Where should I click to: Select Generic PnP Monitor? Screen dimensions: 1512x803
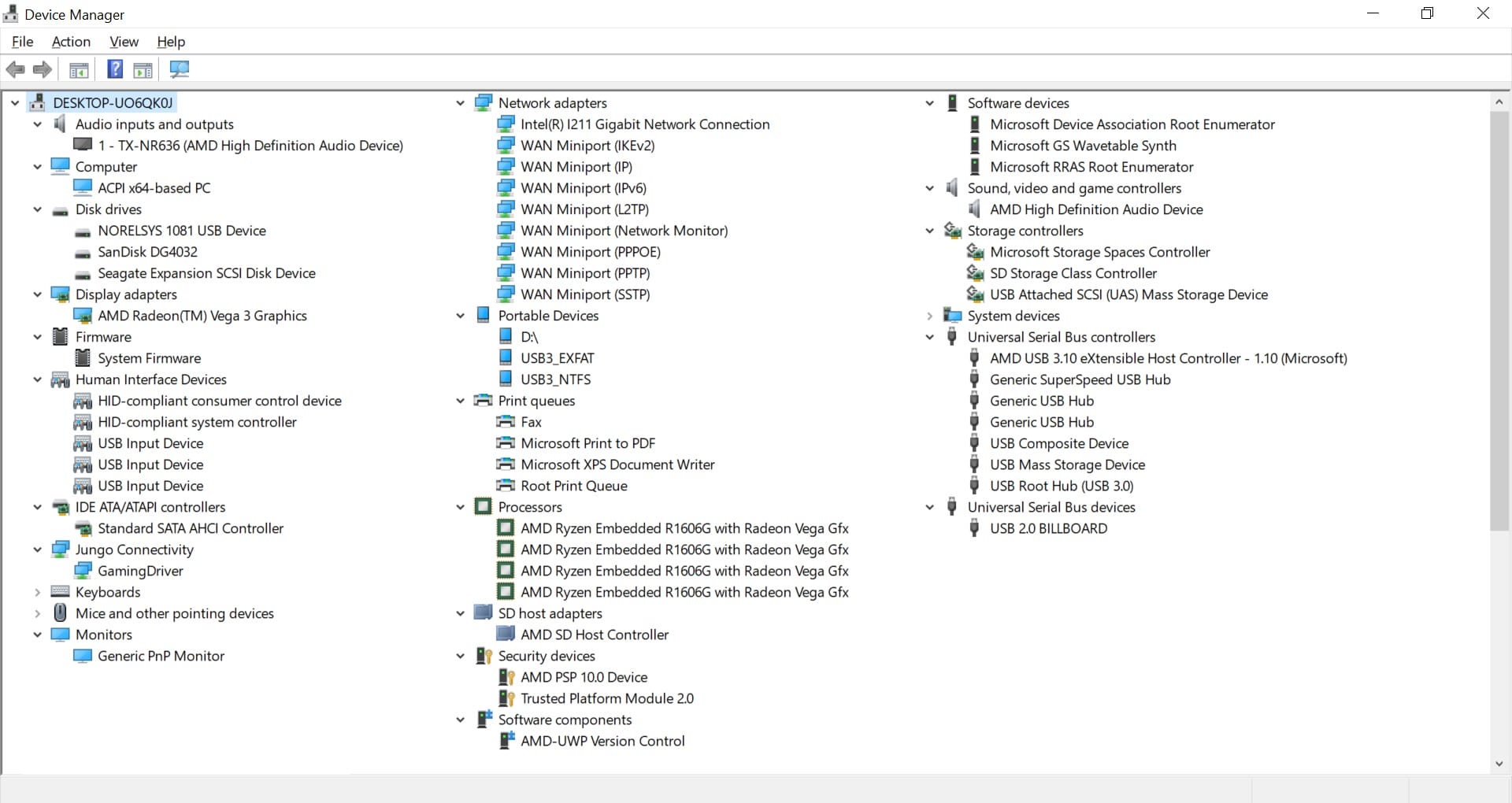pos(161,655)
